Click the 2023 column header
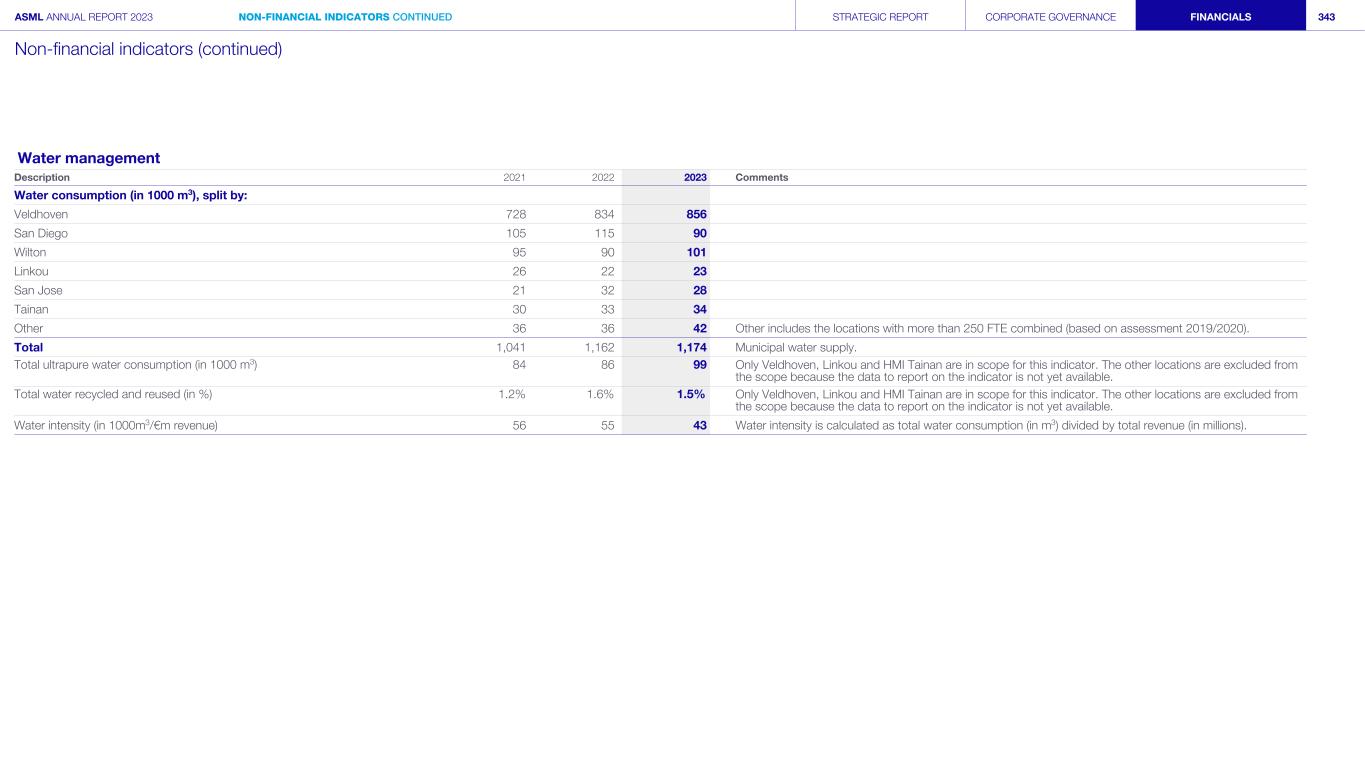This screenshot has width=1365, height=769. coord(695,177)
